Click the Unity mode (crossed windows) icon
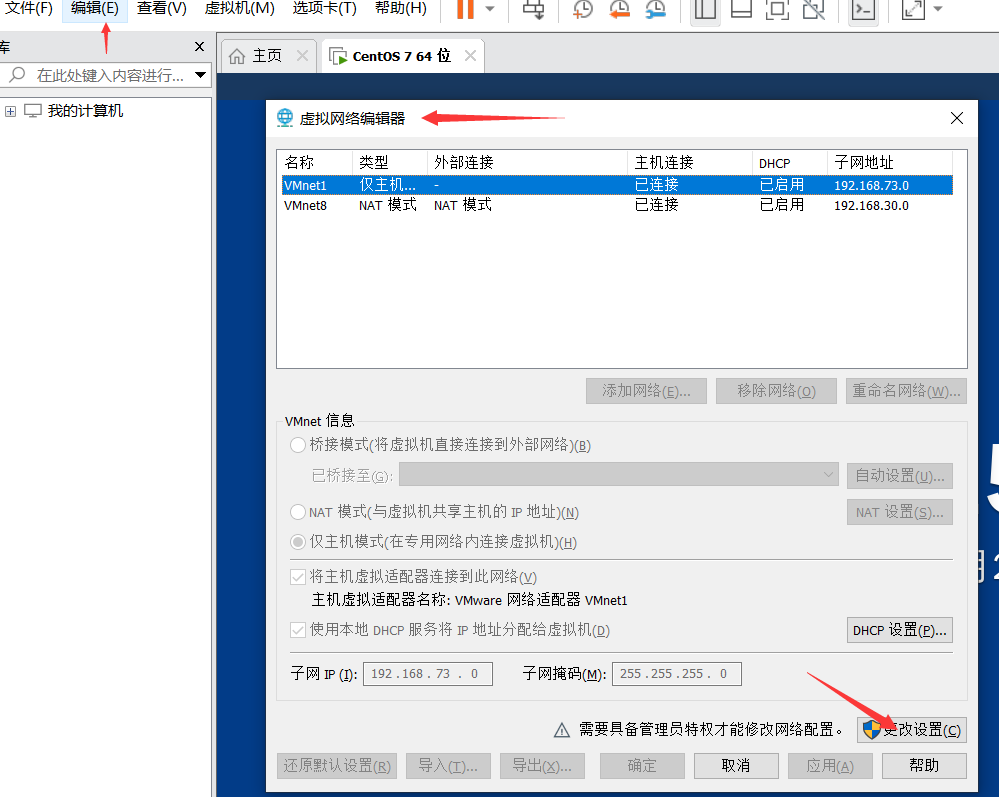Screen dimensions: 999x797 click(x=814, y=9)
